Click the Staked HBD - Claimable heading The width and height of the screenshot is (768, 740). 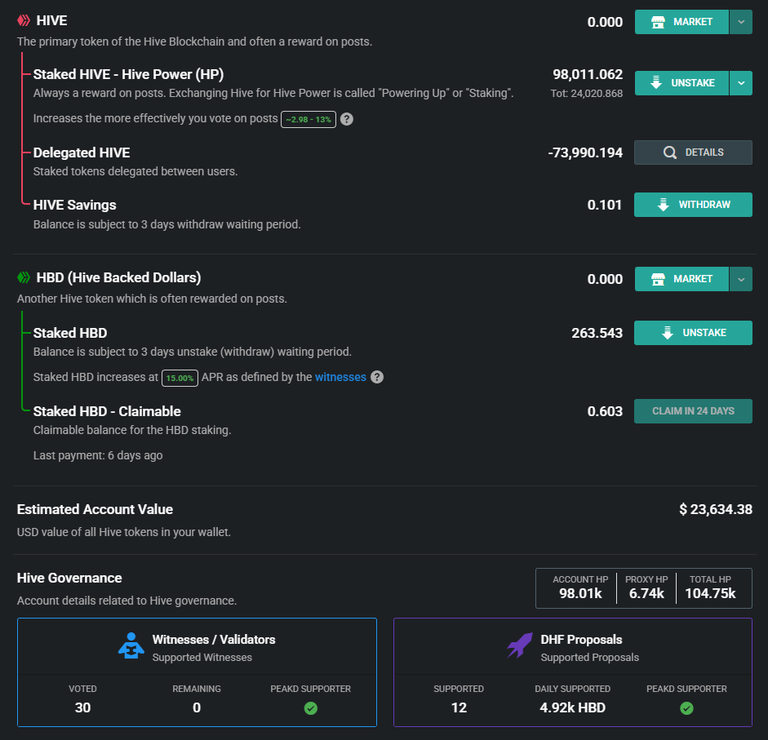click(107, 411)
